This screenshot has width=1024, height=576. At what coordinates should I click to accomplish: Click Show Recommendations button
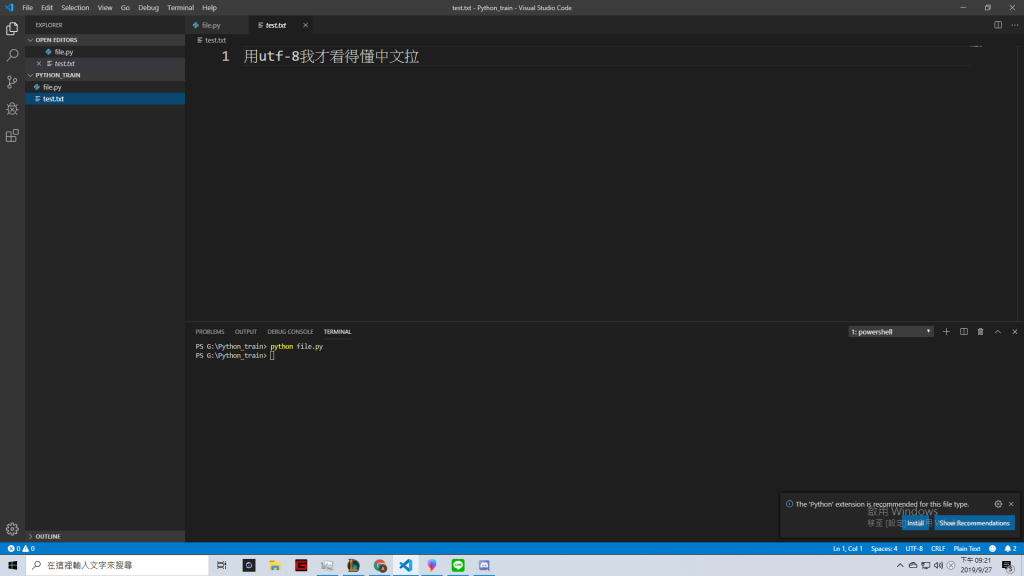974,523
